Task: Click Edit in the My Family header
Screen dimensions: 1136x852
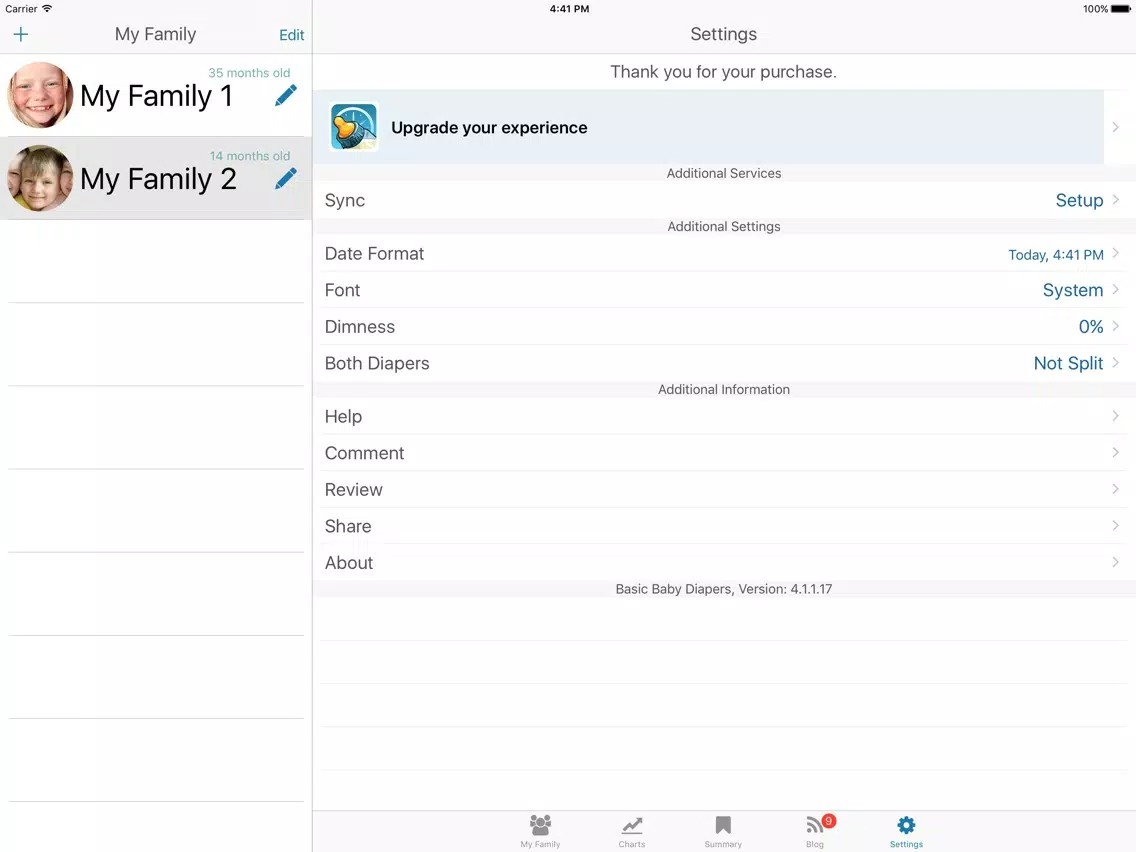Action: pos(291,35)
